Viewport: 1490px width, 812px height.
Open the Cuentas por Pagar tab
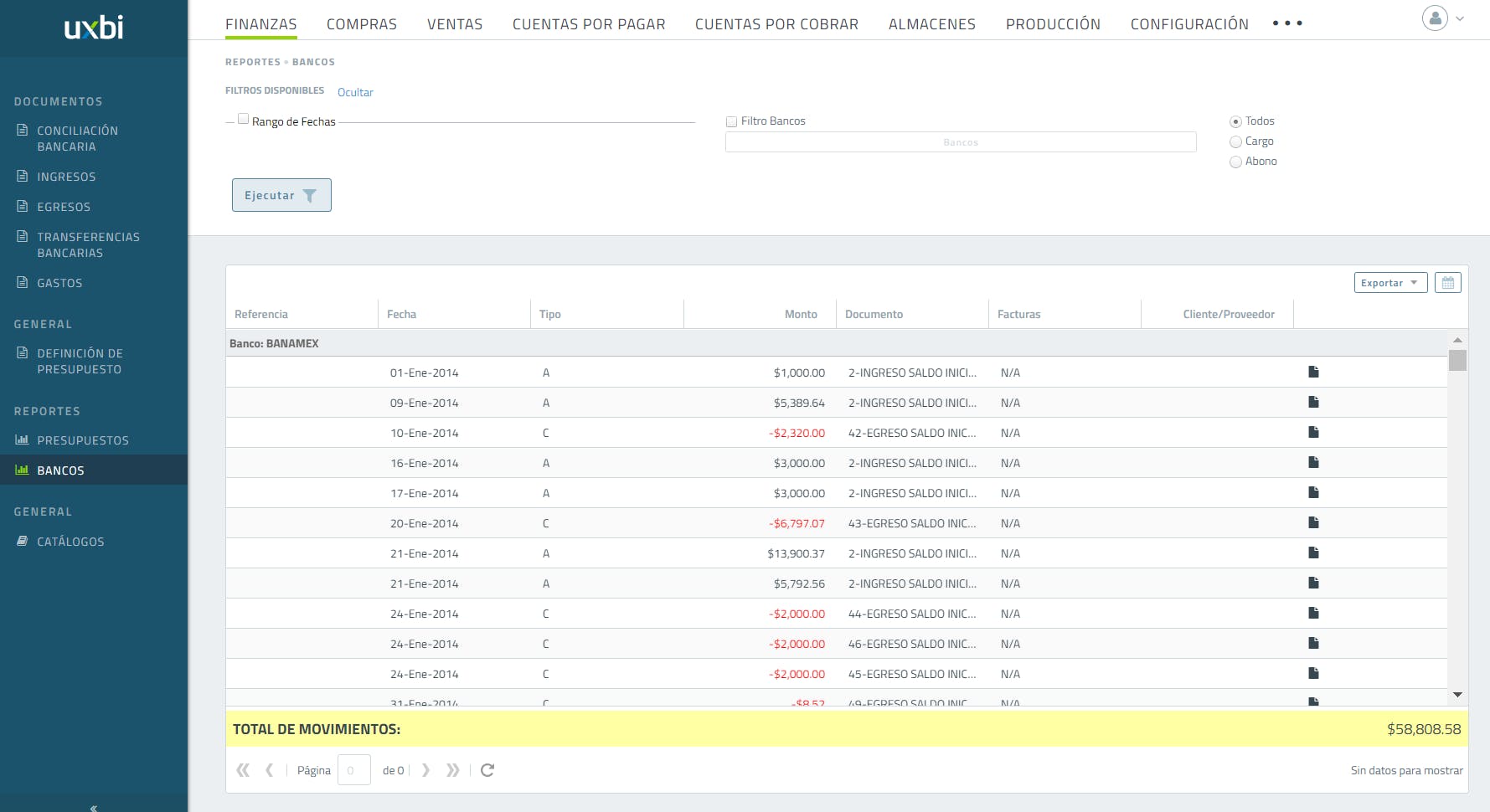coord(589,24)
